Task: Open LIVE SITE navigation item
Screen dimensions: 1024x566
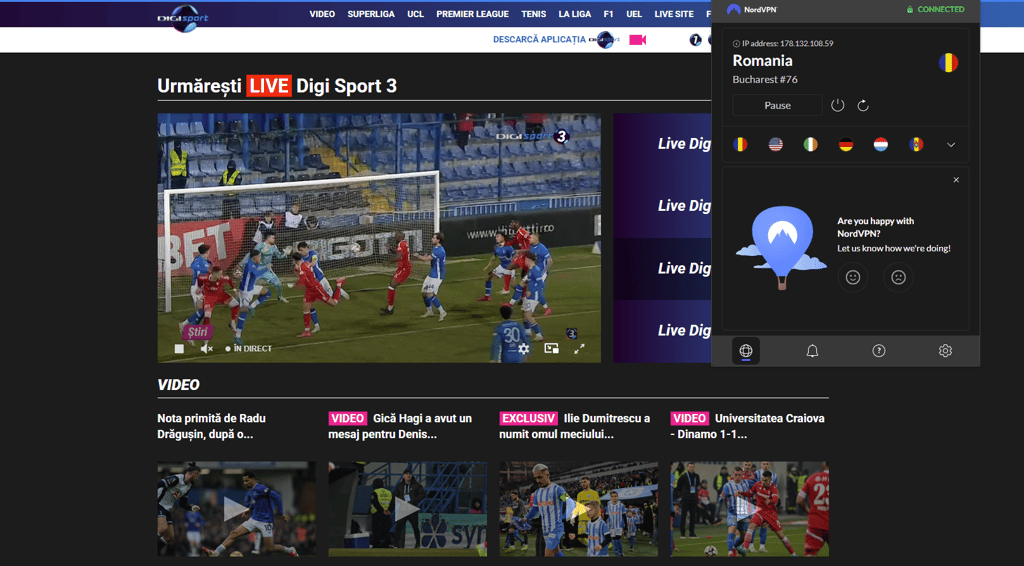Action: pyautogui.click(x=674, y=14)
